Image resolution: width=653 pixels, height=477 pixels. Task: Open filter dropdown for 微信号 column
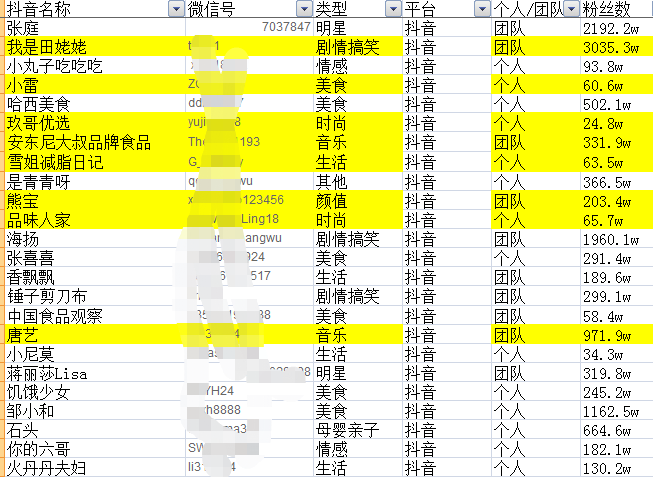point(304,8)
